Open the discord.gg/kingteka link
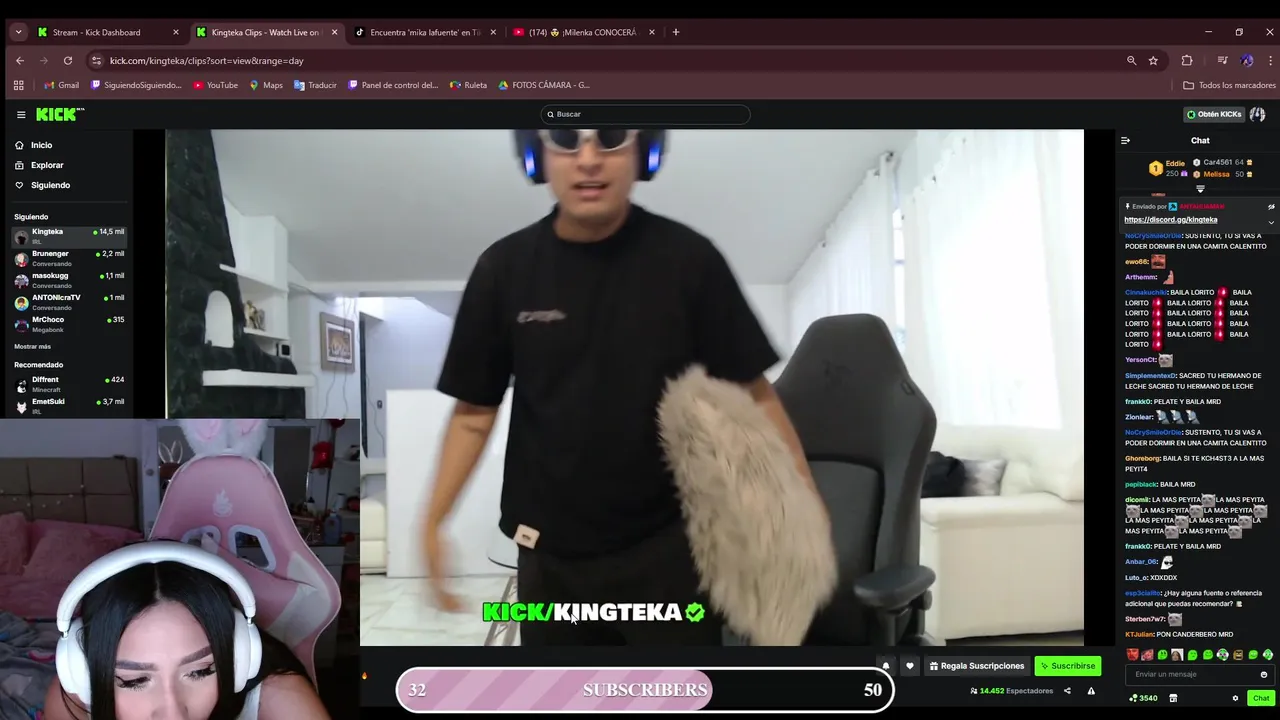Image resolution: width=1280 pixels, height=720 pixels. pos(1170,220)
